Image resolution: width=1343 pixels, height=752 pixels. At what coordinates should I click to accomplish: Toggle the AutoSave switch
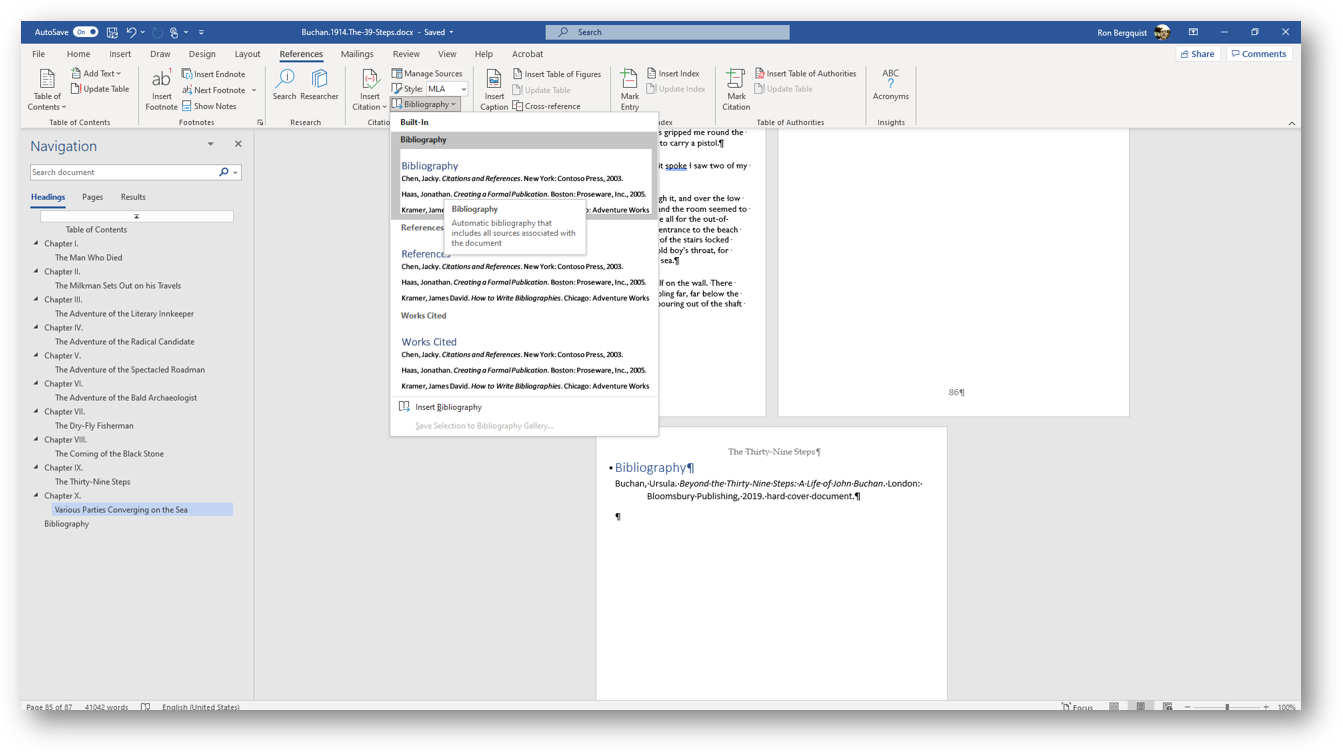pos(86,32)
